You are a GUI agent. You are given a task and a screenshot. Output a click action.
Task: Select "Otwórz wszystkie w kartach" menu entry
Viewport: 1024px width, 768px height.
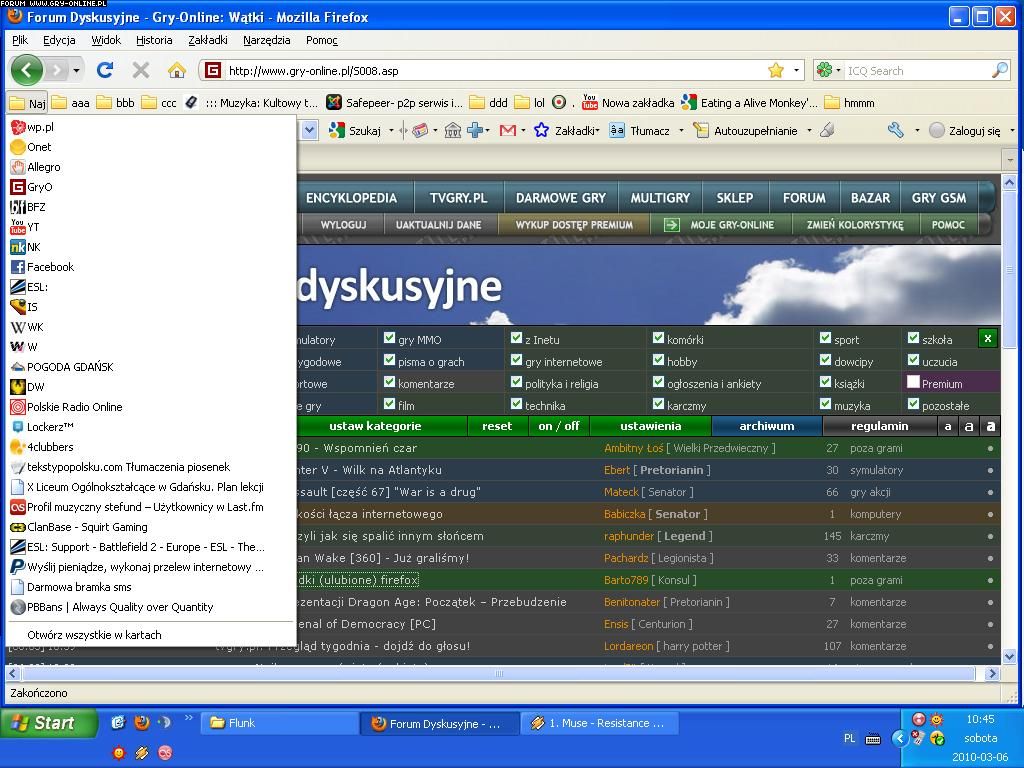(94, 635)
